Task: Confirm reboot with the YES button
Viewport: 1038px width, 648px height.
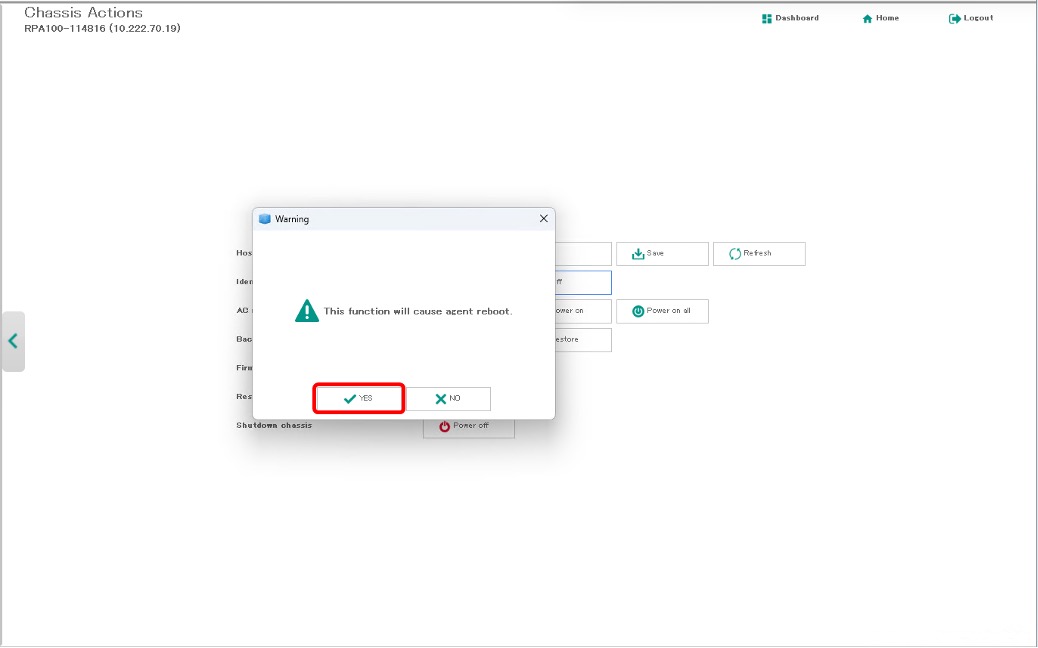Action: [359, 398]
